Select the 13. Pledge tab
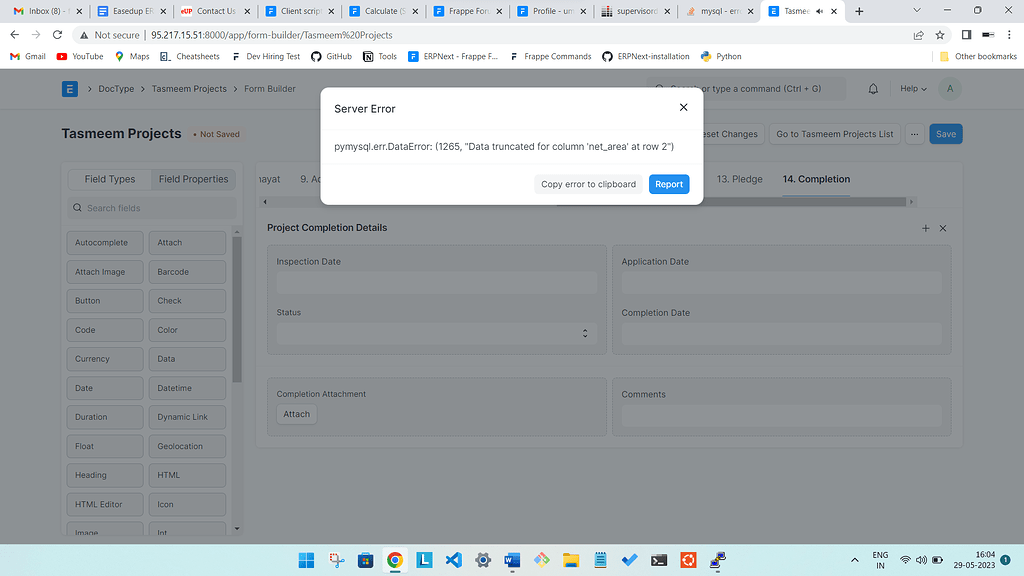This screenshot has height=576, width=1024. tap(741, 179)
